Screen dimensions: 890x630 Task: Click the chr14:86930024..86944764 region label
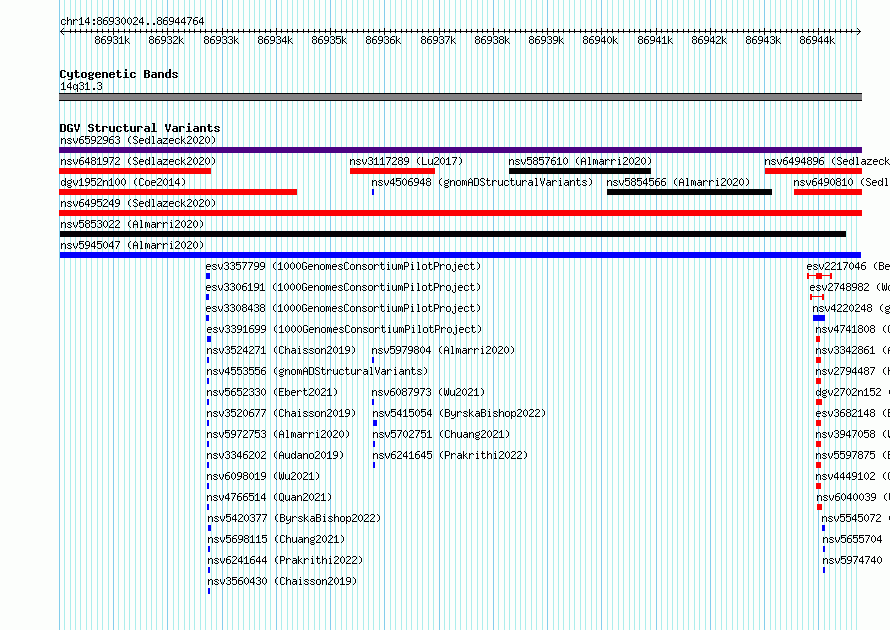click(x=132, y=21)
